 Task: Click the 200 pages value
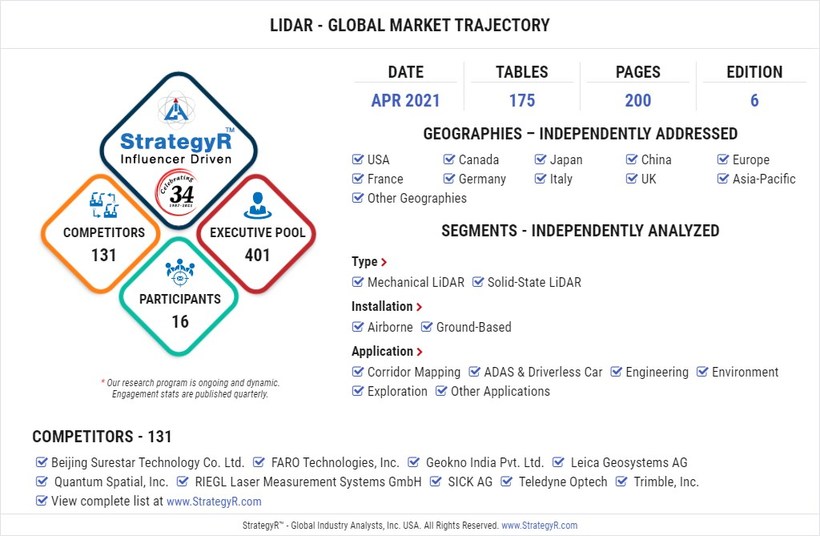click(x=638, y=100)
